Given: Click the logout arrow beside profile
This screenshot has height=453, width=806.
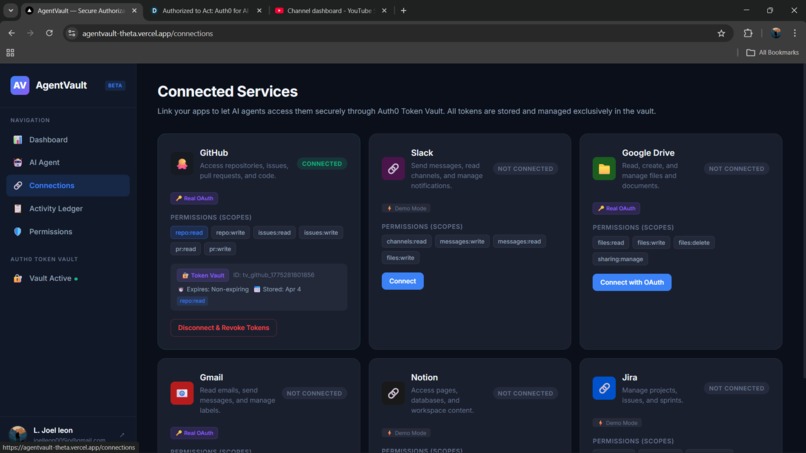Looking at the screenshot, I should (x=122, y=435).
